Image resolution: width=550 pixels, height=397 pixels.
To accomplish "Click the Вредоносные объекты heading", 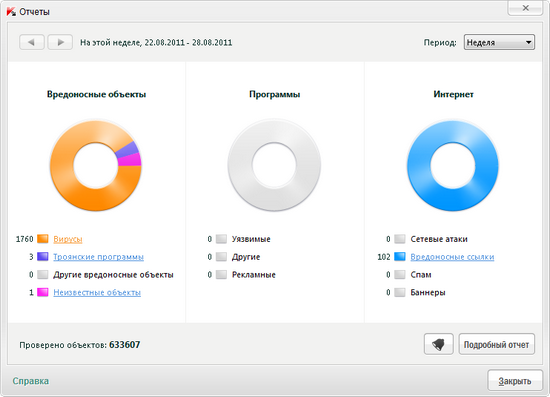I will tap(96, 94).
